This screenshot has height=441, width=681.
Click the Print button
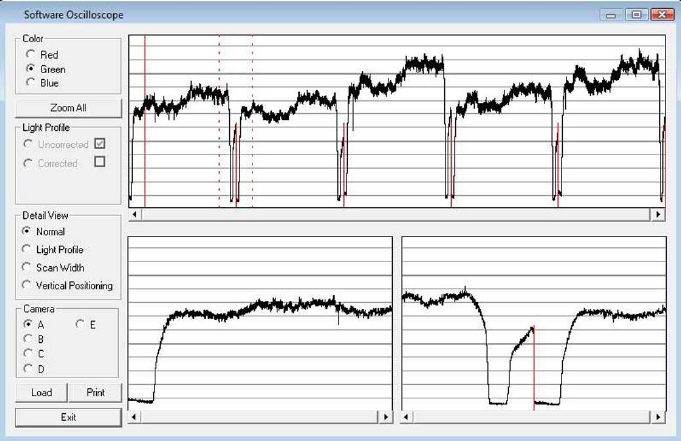pyautogui.click(x=96, y=392)
